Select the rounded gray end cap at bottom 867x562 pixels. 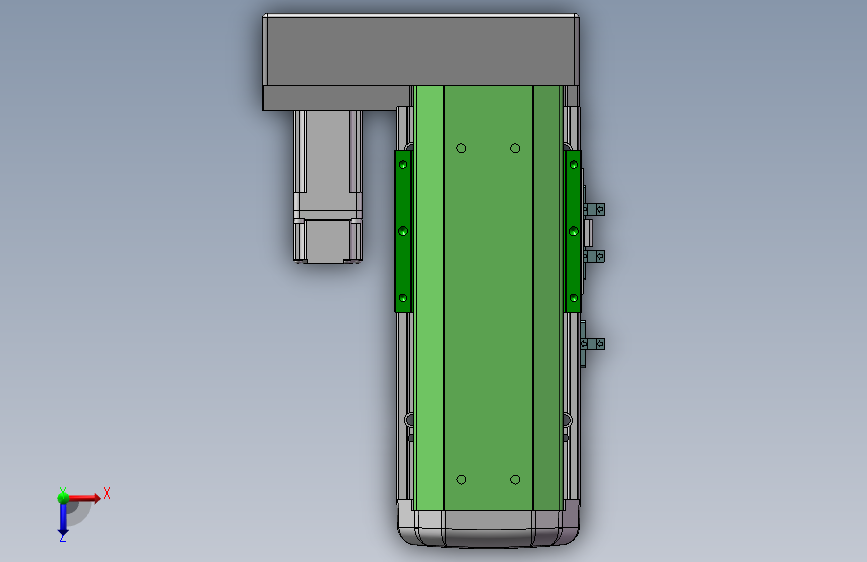coord(488,528)
